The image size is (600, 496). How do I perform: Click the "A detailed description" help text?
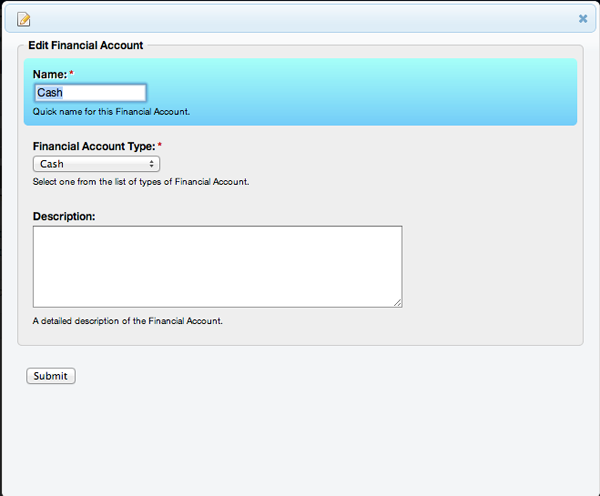click(127, 321)
